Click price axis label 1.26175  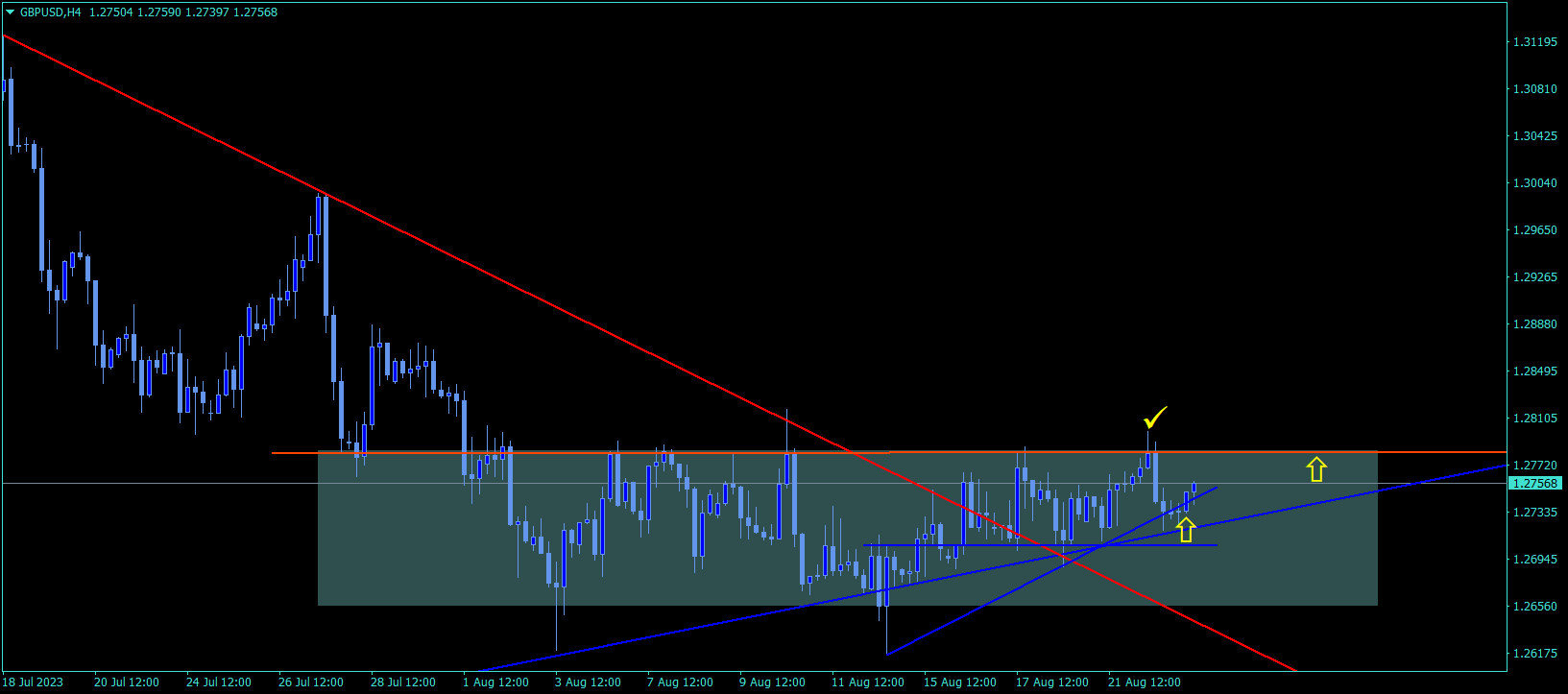click(1535, 654)
